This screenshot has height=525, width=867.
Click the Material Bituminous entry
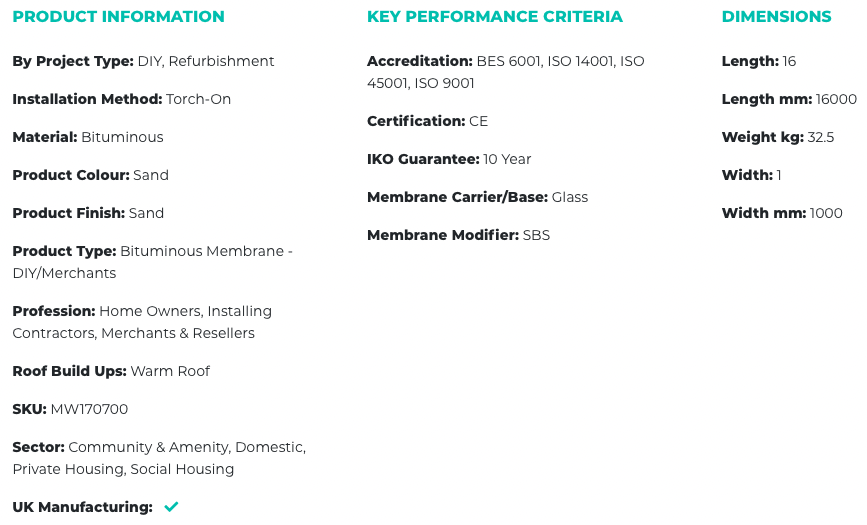tap(88, 137)
